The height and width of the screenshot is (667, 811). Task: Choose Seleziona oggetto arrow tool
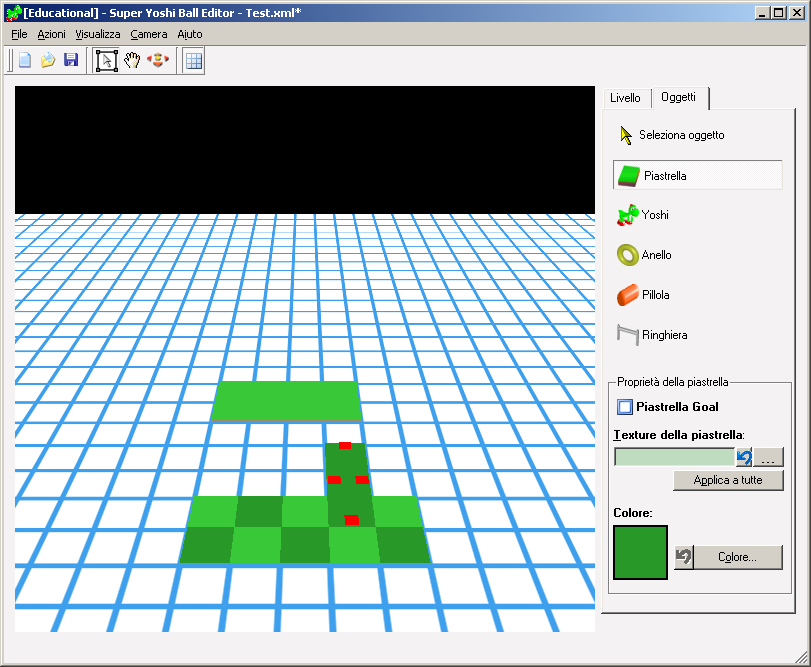tap(672, 135)
